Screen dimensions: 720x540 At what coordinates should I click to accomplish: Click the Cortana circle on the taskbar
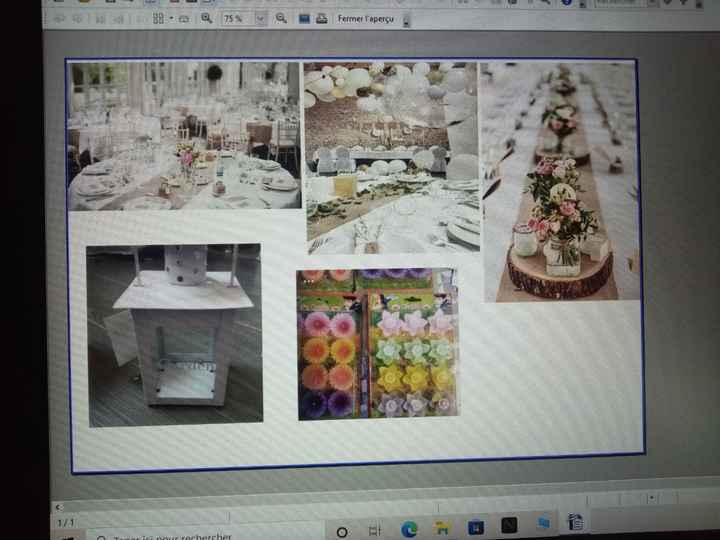[341, 532]
